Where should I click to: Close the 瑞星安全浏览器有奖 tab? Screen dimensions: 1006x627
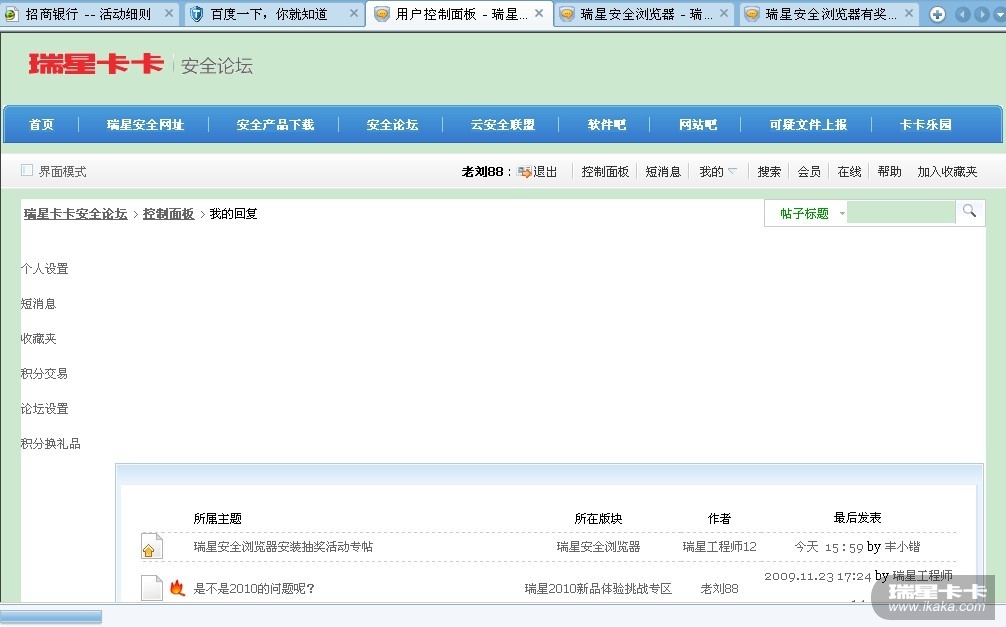tap(909, 13)
